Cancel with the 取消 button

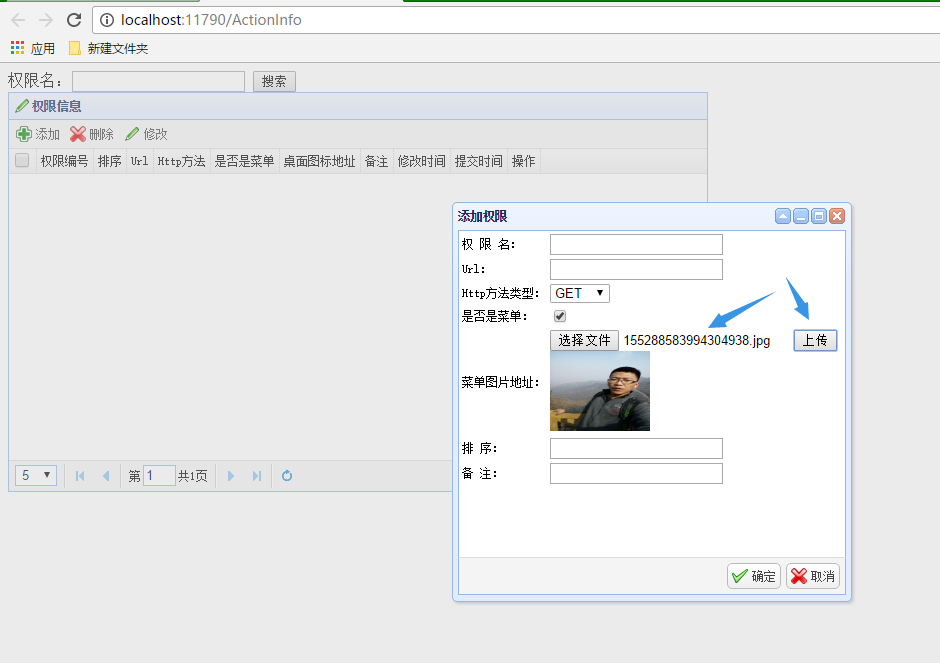point(813,576)
